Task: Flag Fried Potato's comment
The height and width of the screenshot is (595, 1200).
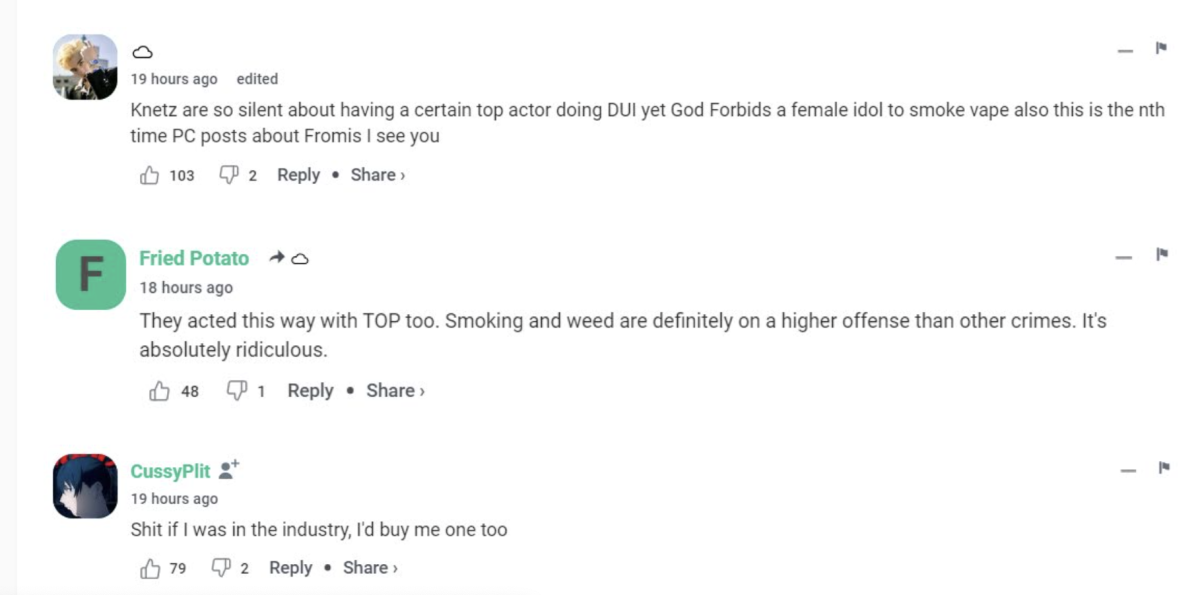Action: pos(1161,255)
